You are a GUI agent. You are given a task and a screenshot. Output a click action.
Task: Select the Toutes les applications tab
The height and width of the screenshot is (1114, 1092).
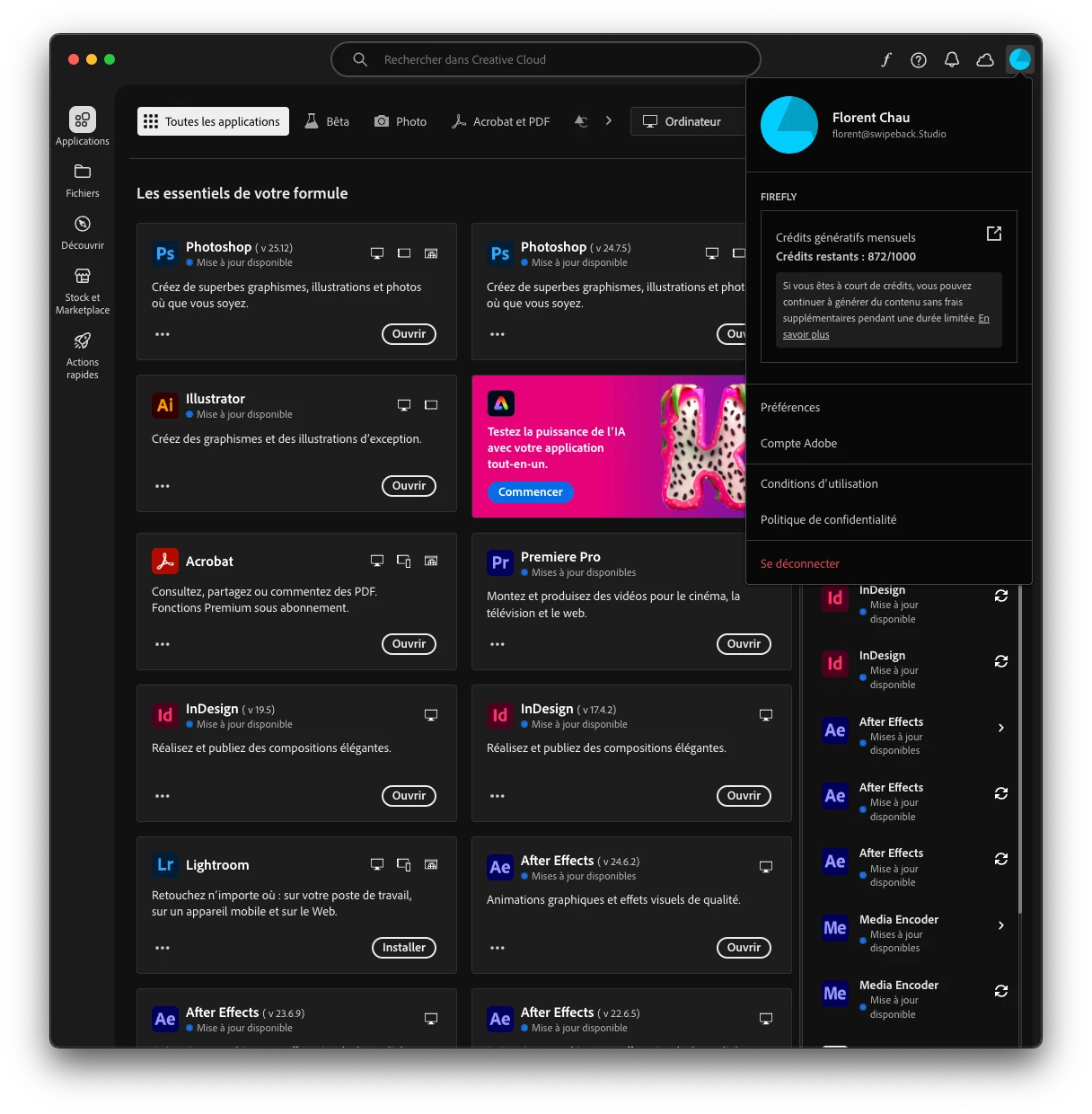213,121
